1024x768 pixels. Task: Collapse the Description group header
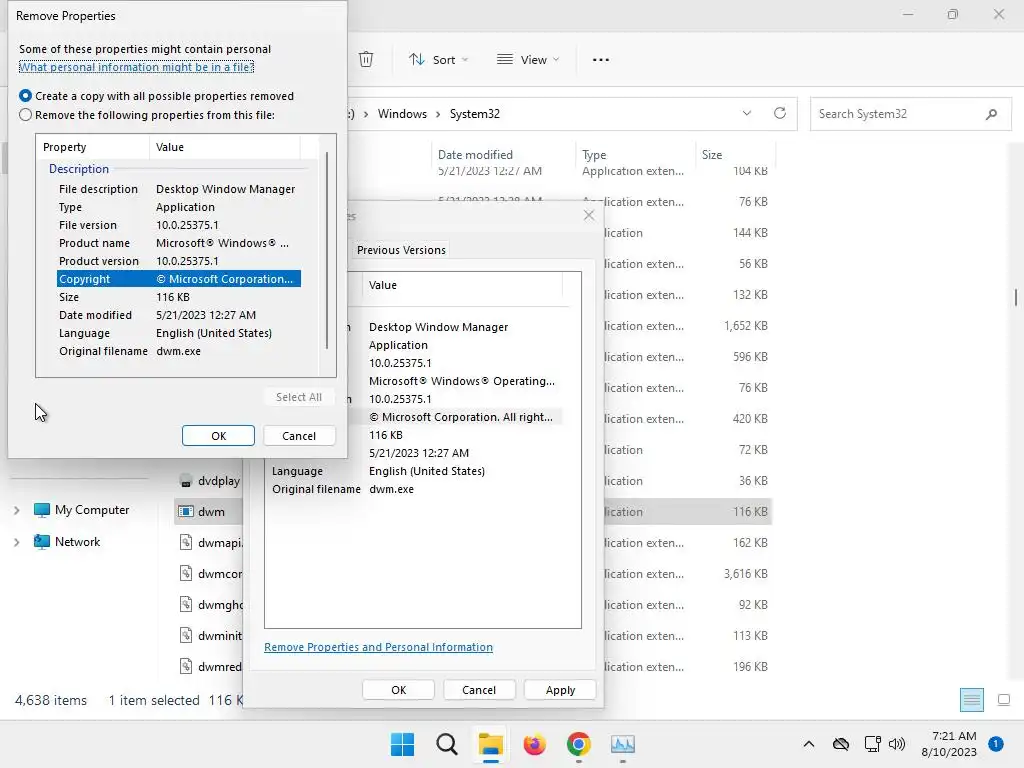pyautogui.click(x=79, y=168)
